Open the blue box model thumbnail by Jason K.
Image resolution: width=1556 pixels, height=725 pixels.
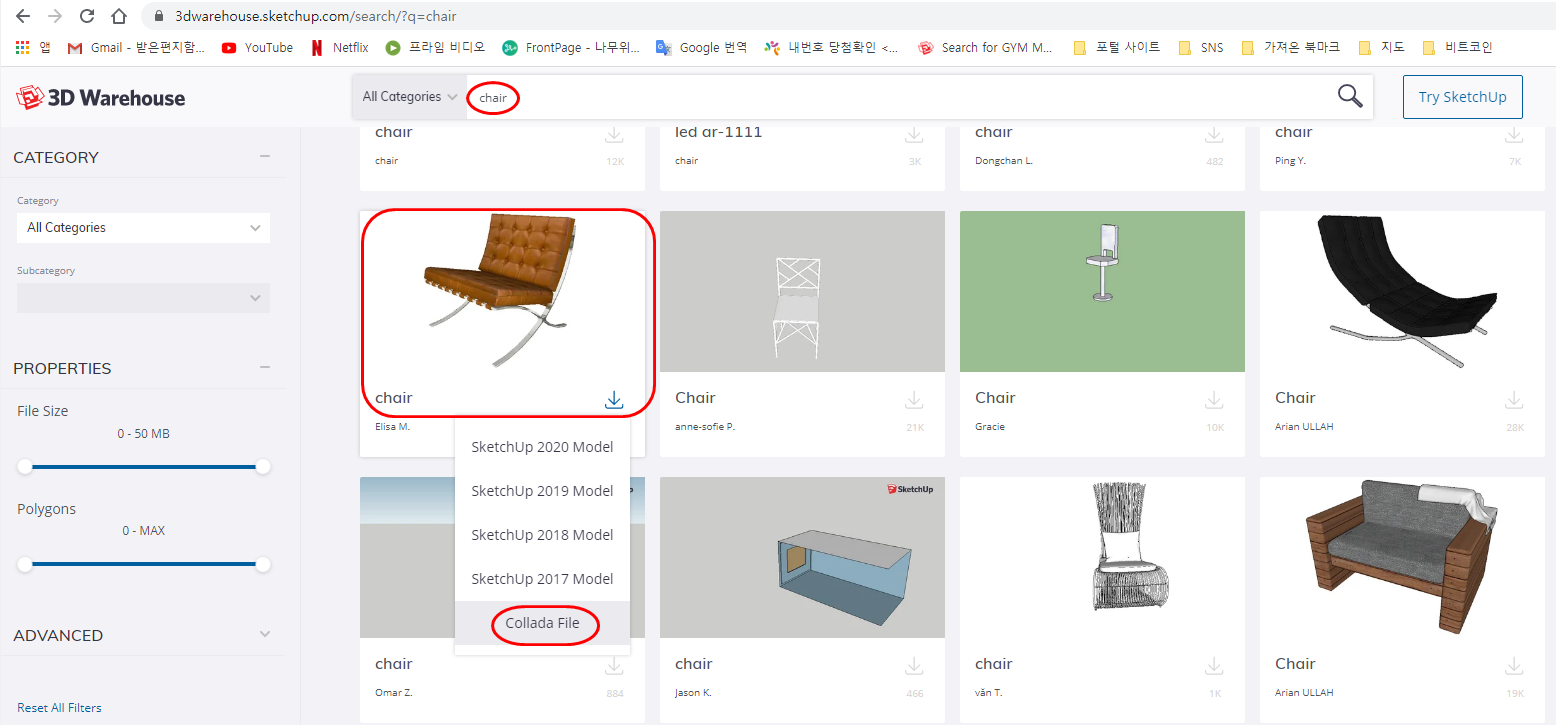point(802,557)
